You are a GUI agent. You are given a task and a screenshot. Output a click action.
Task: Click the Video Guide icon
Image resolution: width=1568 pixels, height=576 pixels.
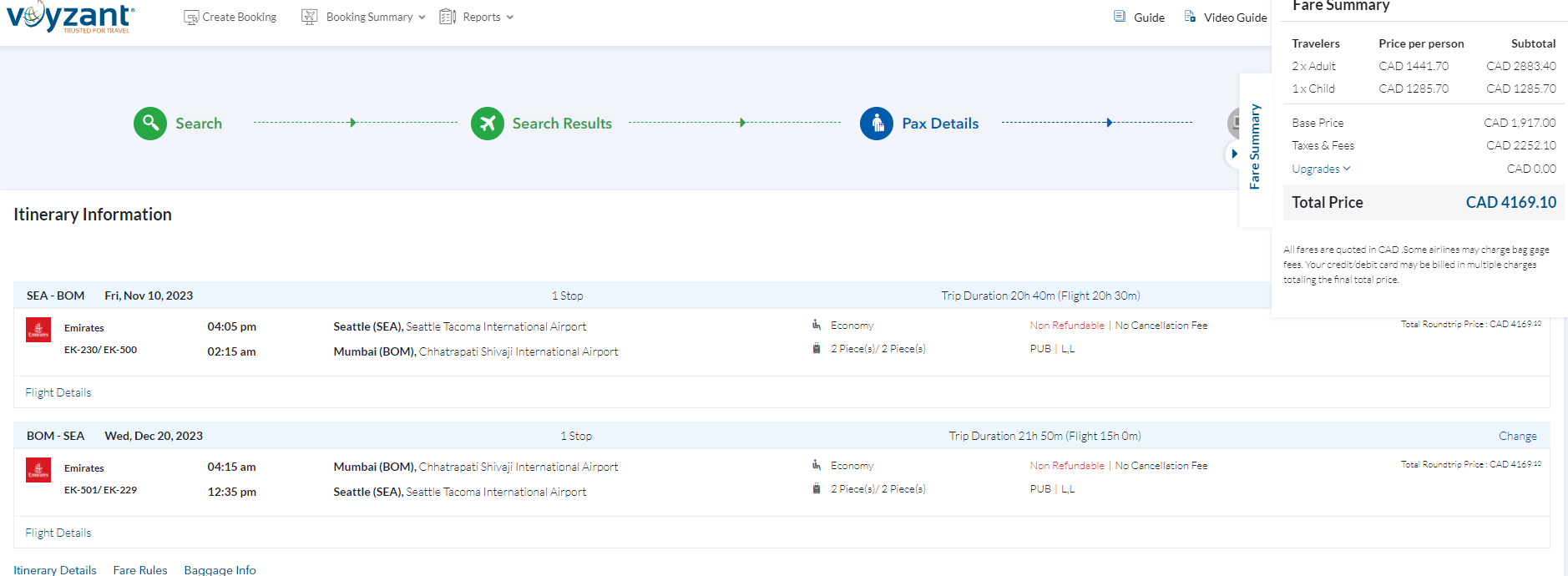click(x=1190, y=17)
